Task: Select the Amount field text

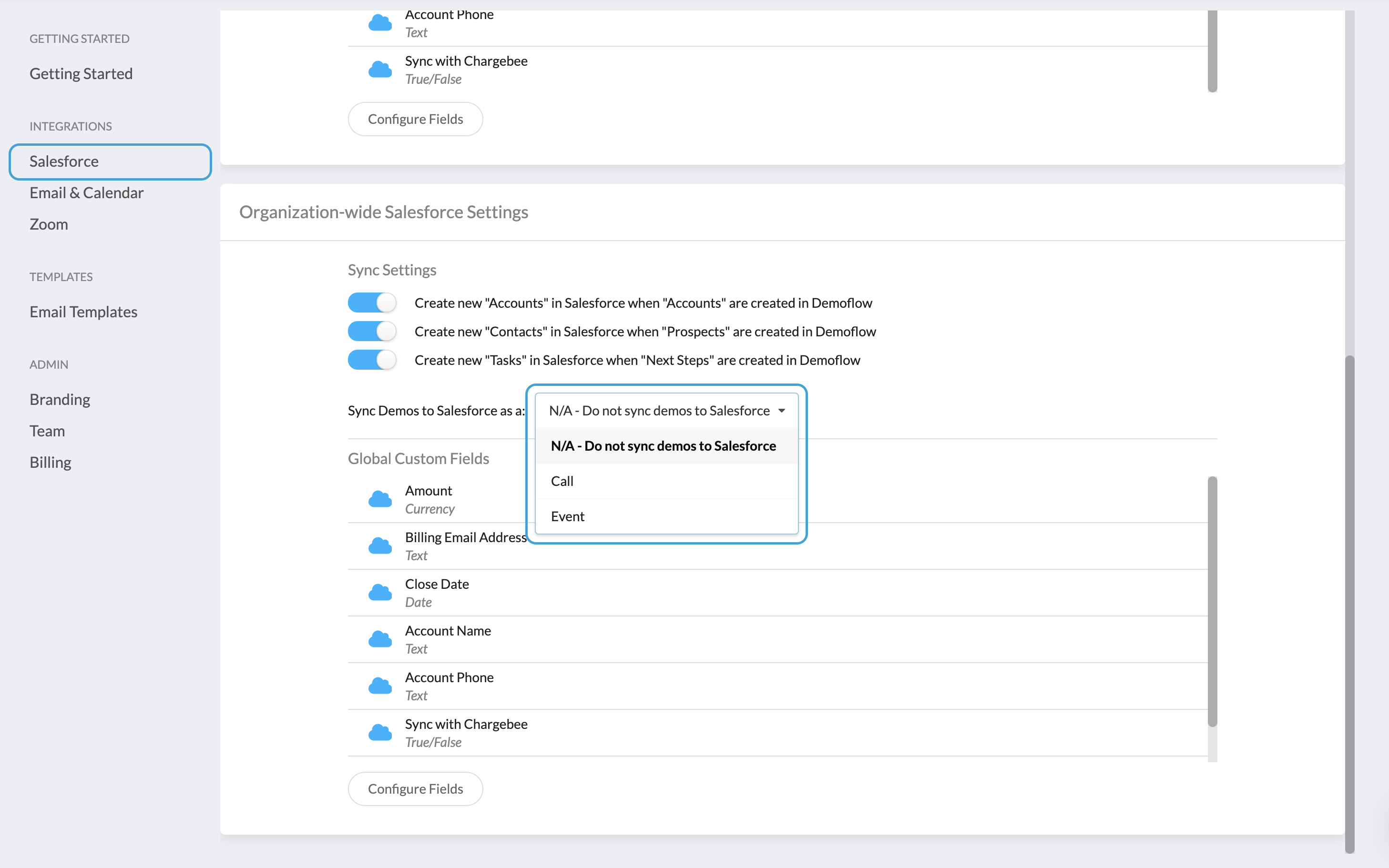Action: [429, 491]
